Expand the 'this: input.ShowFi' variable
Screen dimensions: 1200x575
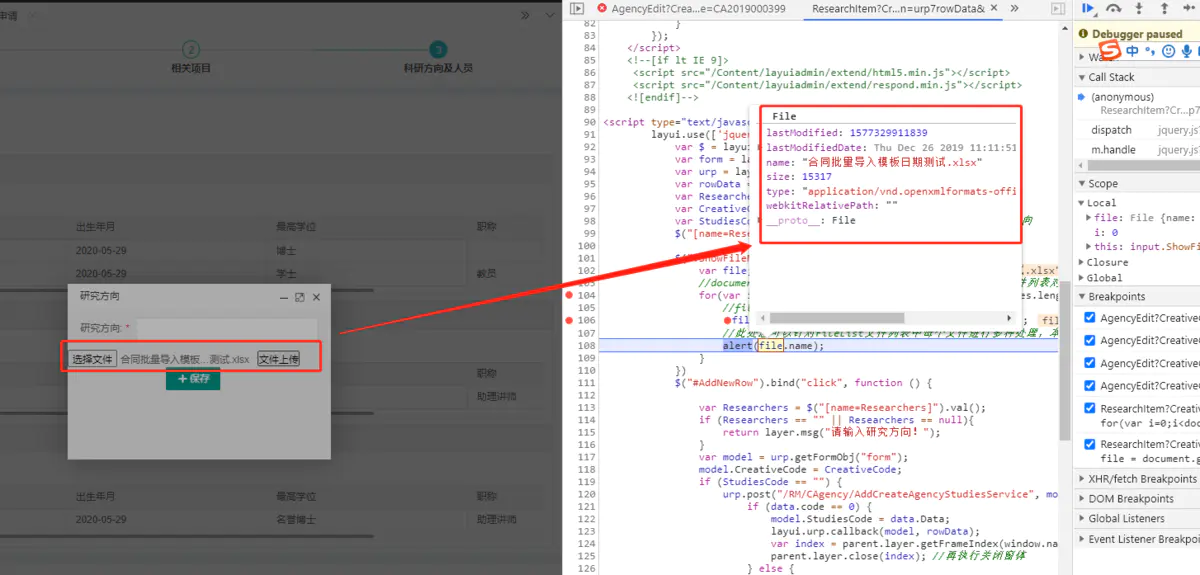(1089, 246)
